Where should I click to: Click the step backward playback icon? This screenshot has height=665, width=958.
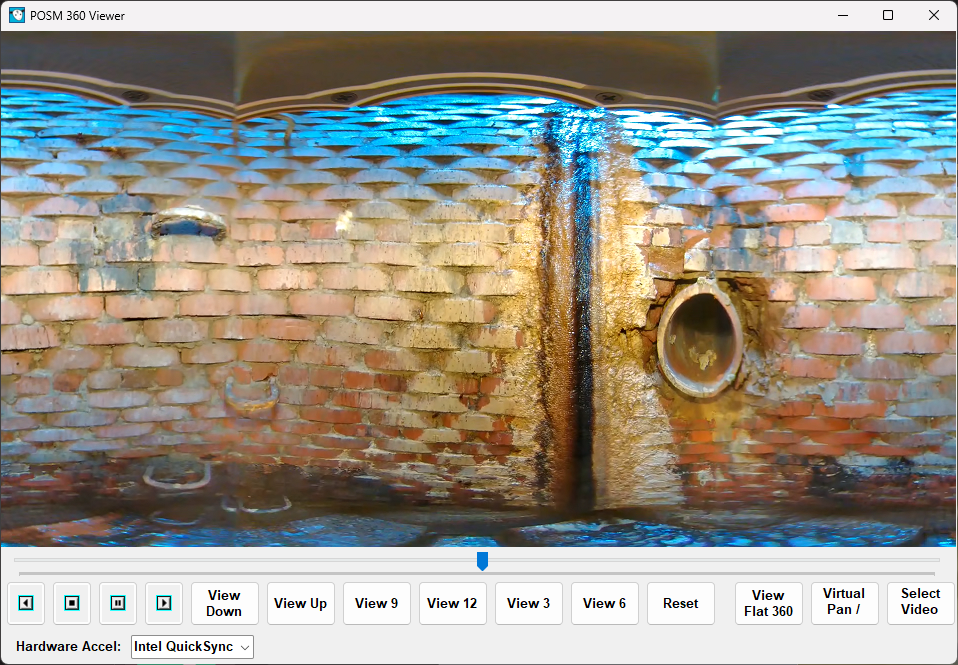(x=26, y=603)
